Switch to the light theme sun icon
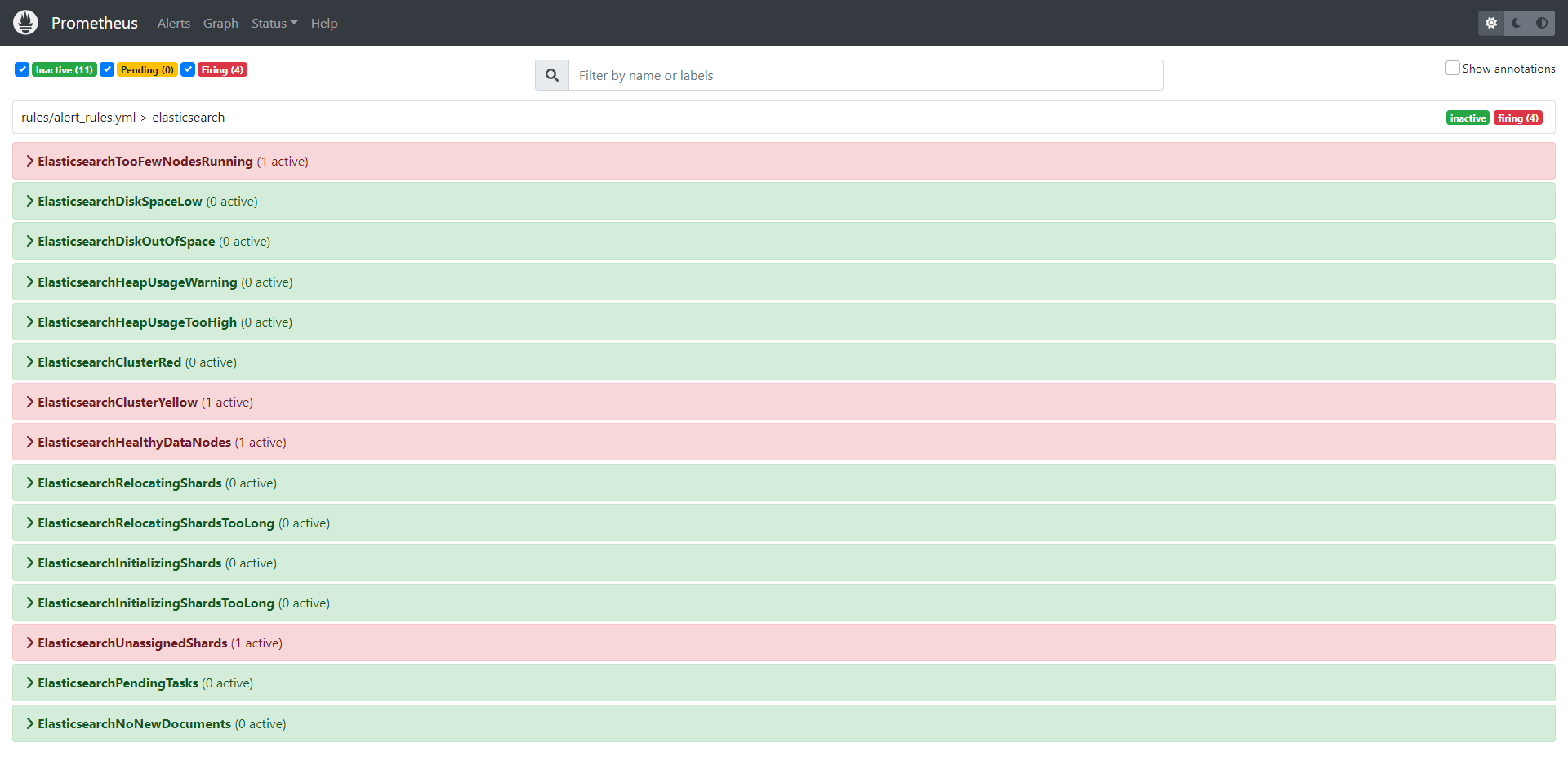The image size is (1568, 765). (x=1491, y=23)
